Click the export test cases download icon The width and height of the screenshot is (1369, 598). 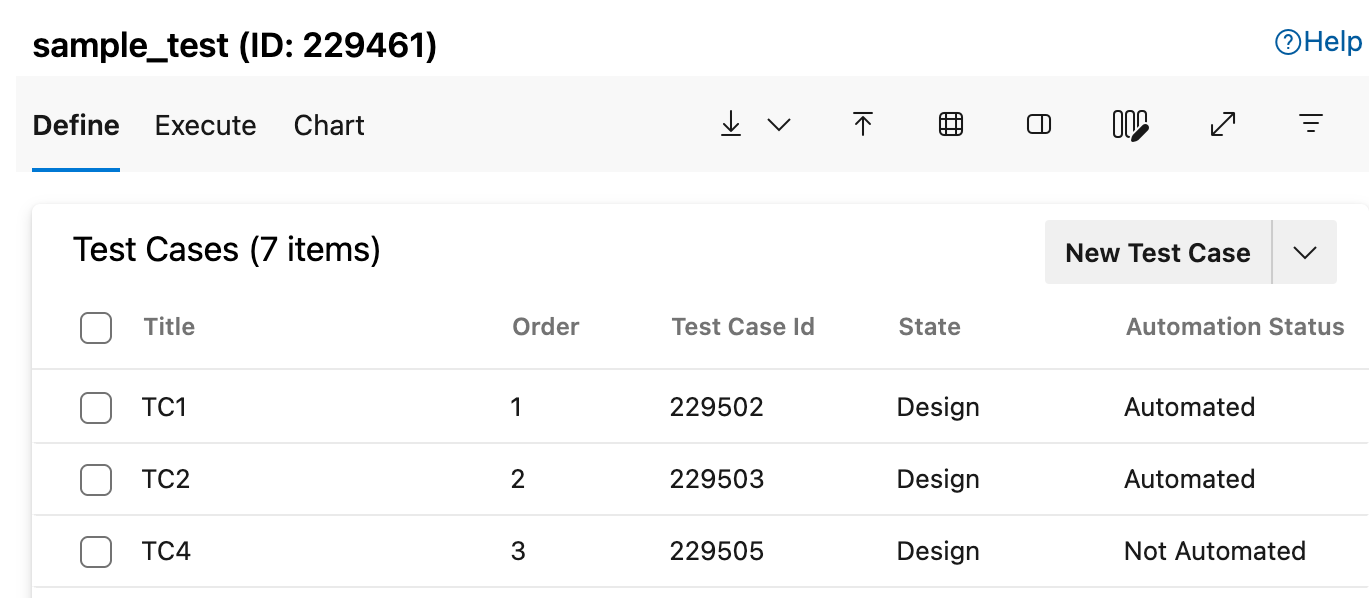click(x=731, y=124)
